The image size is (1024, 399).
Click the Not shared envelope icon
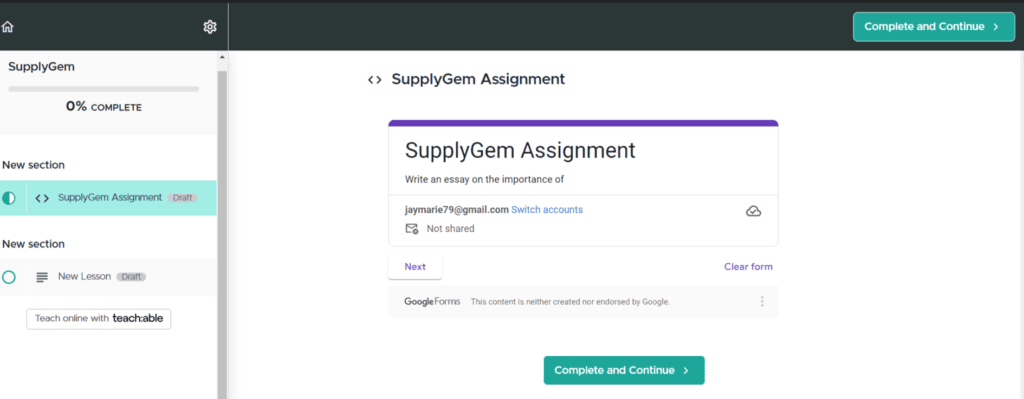pos(411,229)
